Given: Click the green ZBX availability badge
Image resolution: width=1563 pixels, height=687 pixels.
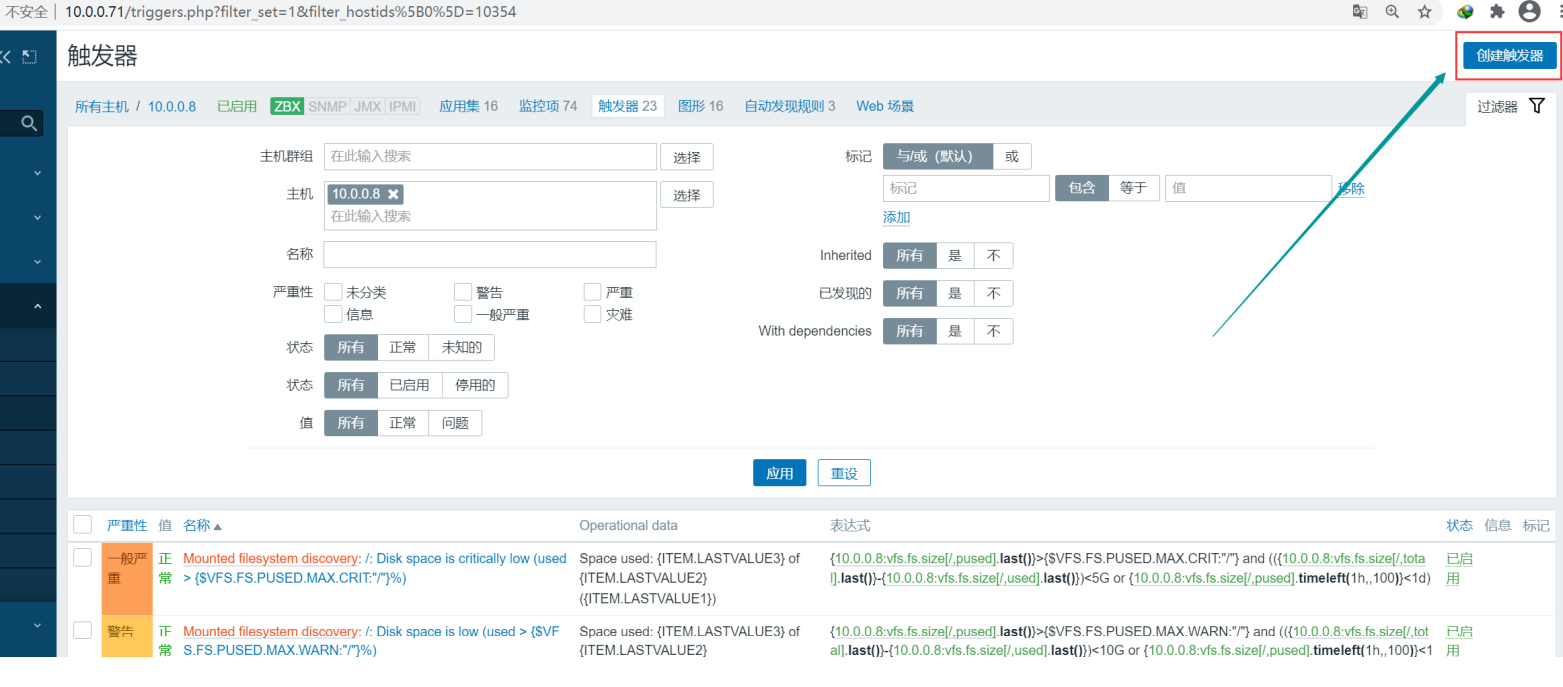Looking at the screenshot, I should point(287,106).
